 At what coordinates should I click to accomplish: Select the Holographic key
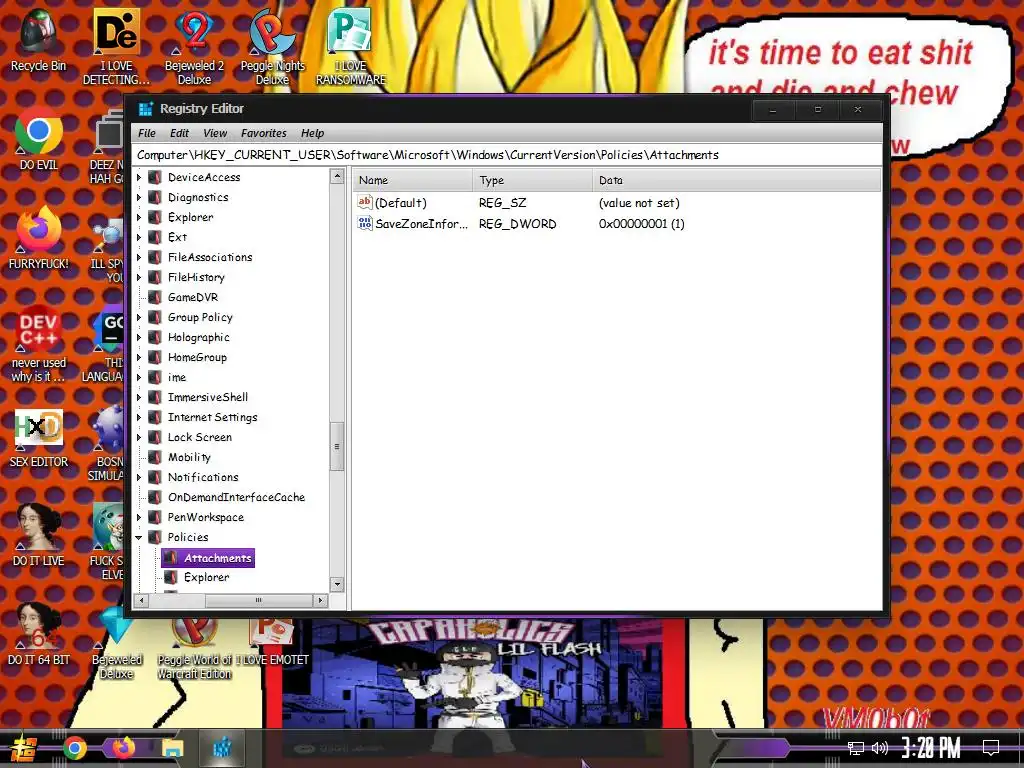pyautogui.click(x=199, y=338)
